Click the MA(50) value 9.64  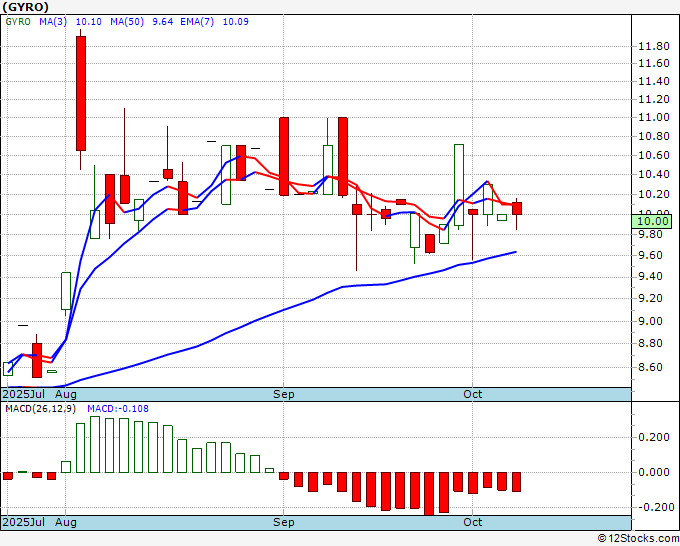163,22
